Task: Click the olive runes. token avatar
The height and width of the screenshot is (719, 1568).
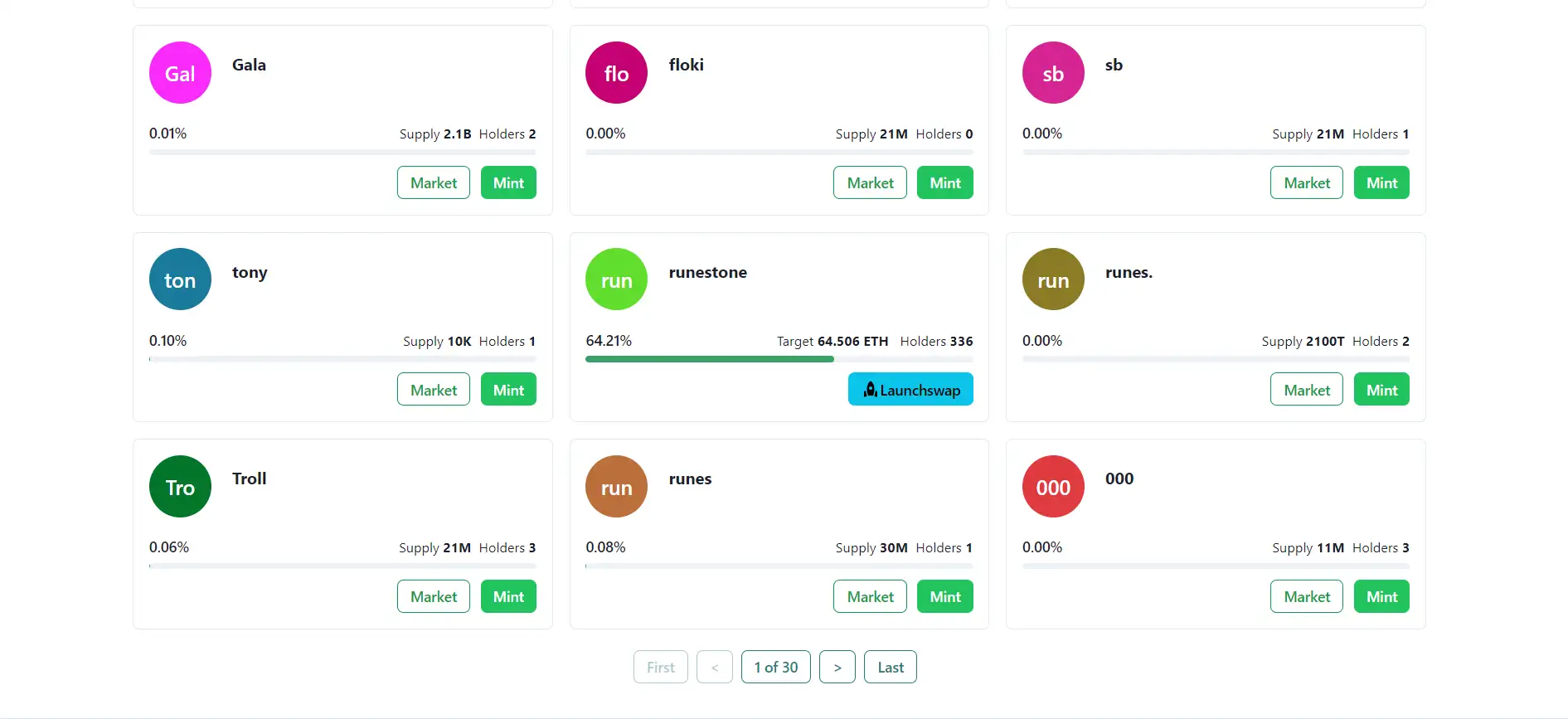Action: (1053, 279)
